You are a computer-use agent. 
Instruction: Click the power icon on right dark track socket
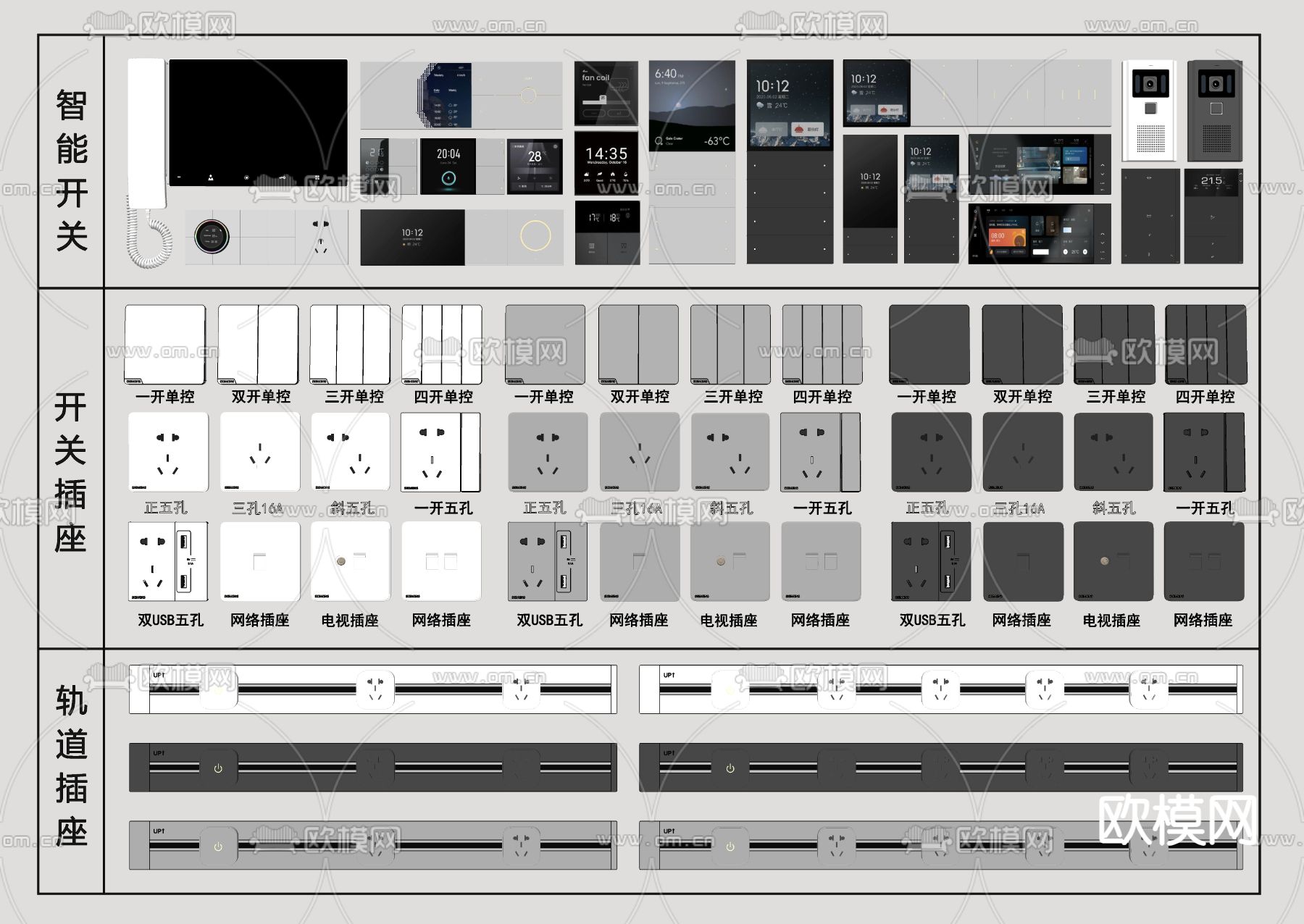[x=730, y=768]
